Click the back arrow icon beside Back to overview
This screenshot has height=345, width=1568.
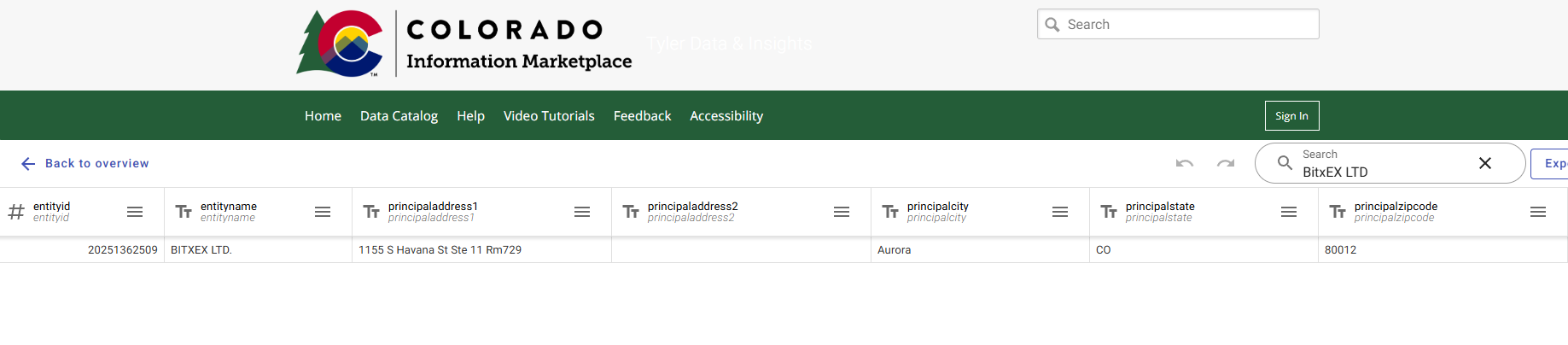tap(28, 164)
